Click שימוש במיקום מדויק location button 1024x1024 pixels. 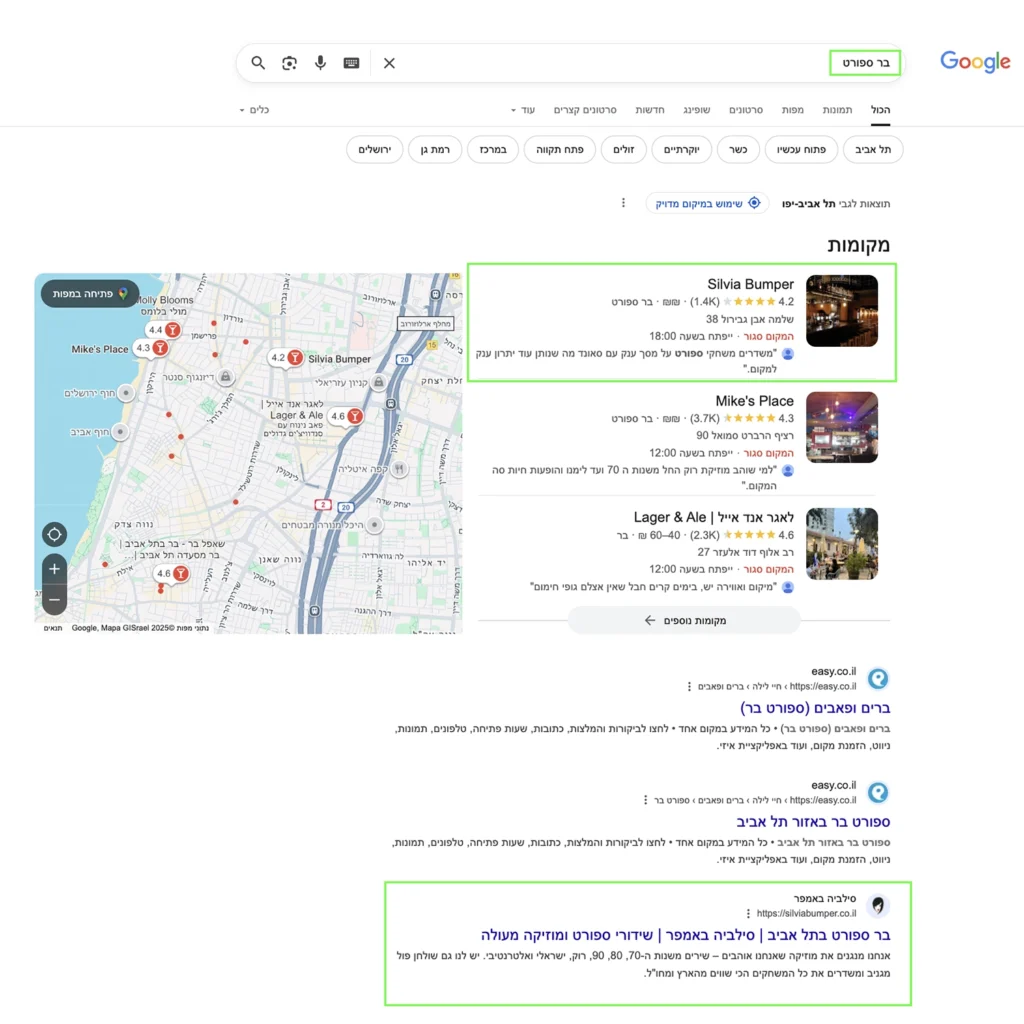[707, 203]
